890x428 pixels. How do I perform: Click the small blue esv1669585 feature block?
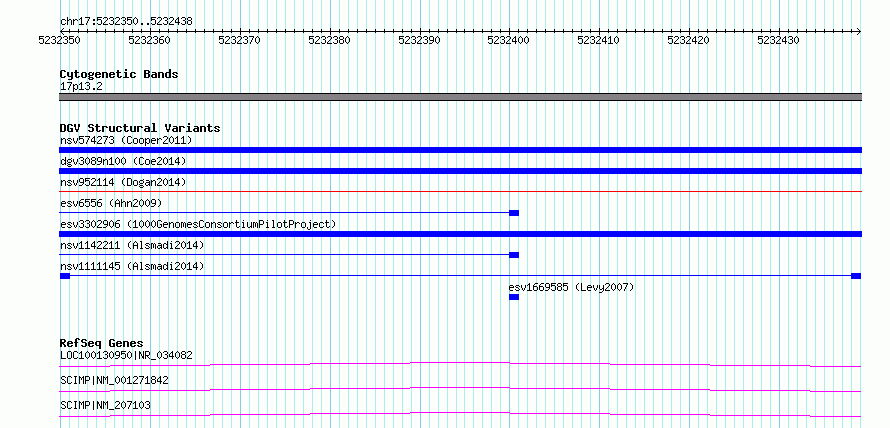[x=514, y=297]
